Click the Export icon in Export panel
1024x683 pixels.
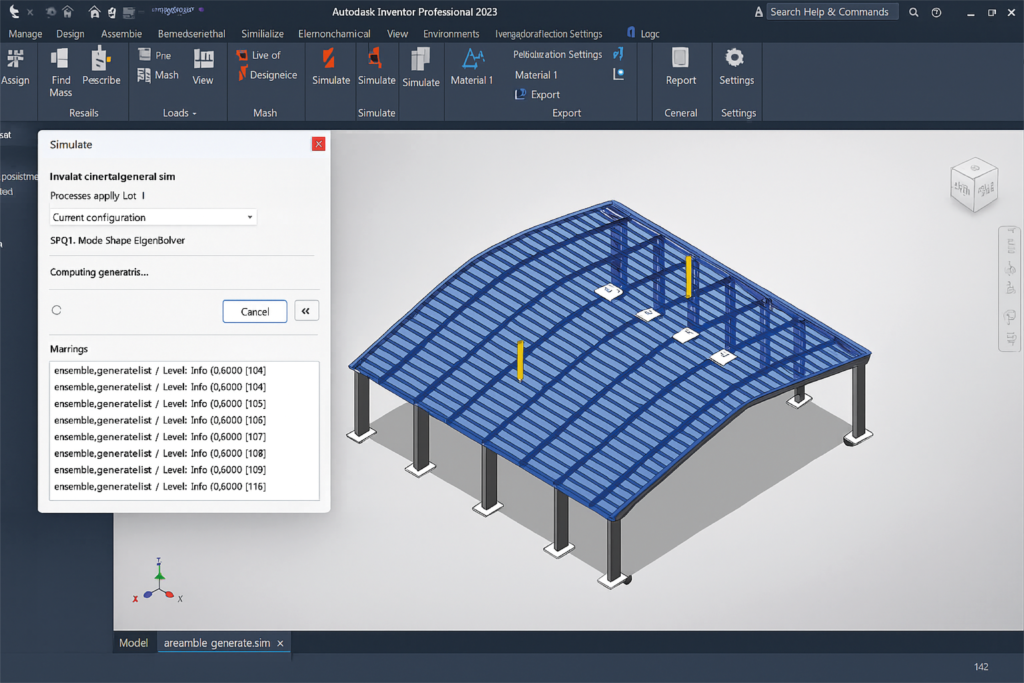click(x=521, y=95)
